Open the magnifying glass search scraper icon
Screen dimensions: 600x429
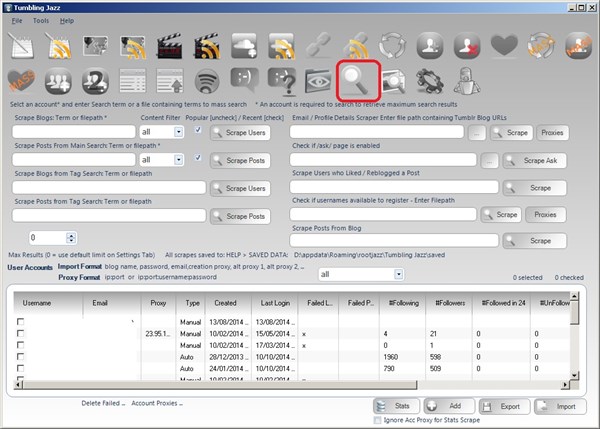(x=357, y=81)
